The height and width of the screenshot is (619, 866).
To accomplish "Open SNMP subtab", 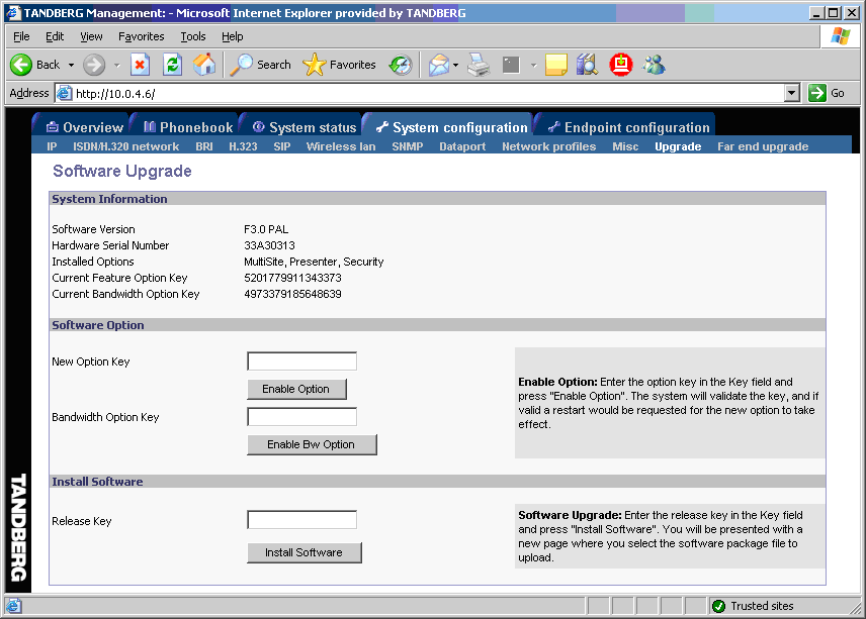I will tap(408, 146).
